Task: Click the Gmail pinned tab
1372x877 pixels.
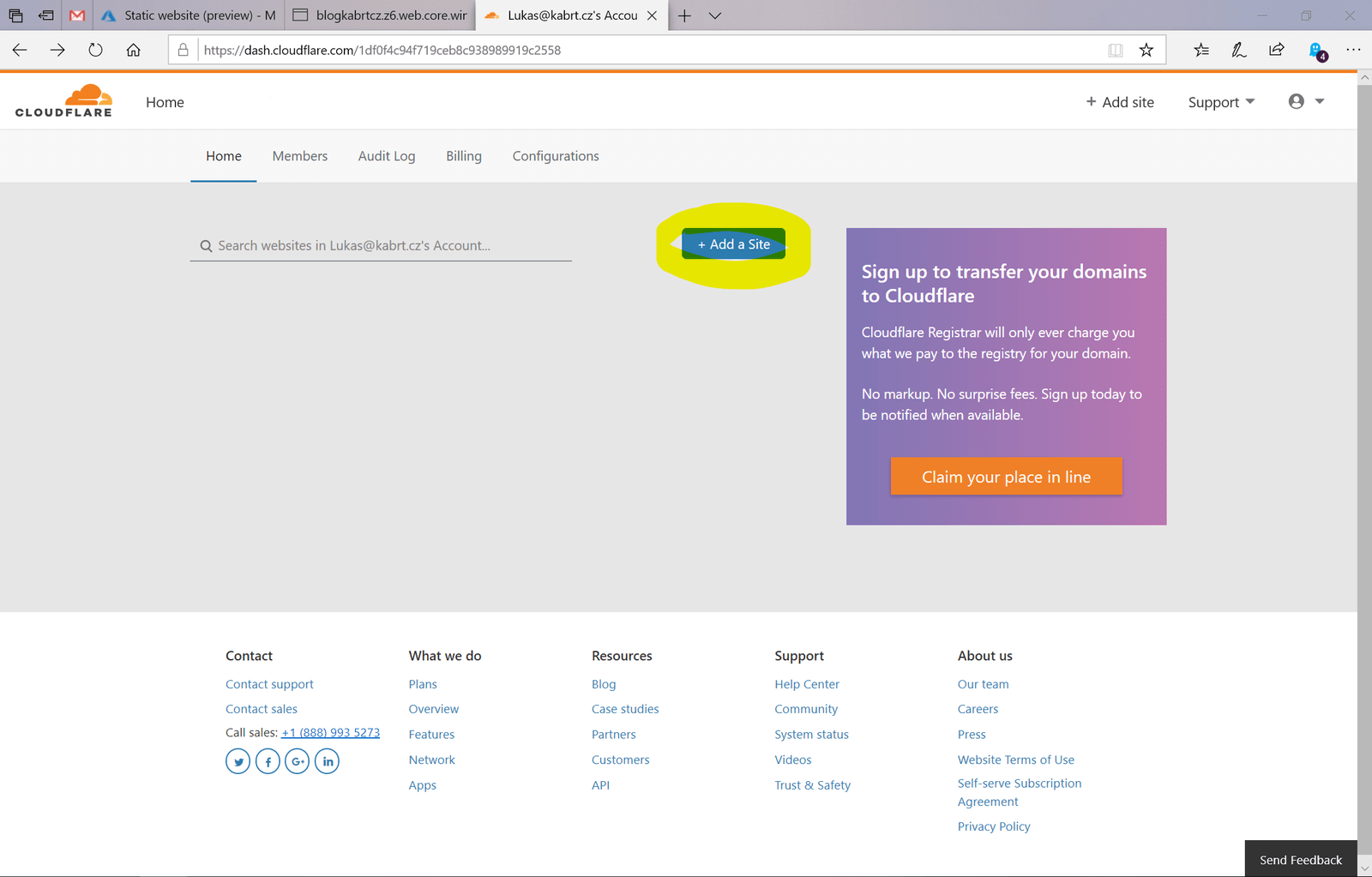Action: 77,15
